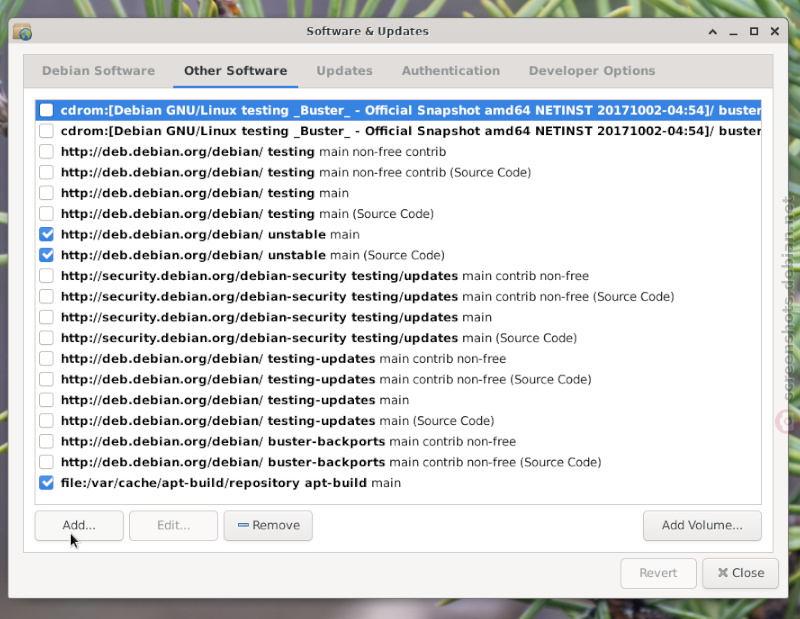Enable buster-backports main contrib non-free checkbox
The width and height of the screenshot is (800, 619).
click(x=46, y=441)
